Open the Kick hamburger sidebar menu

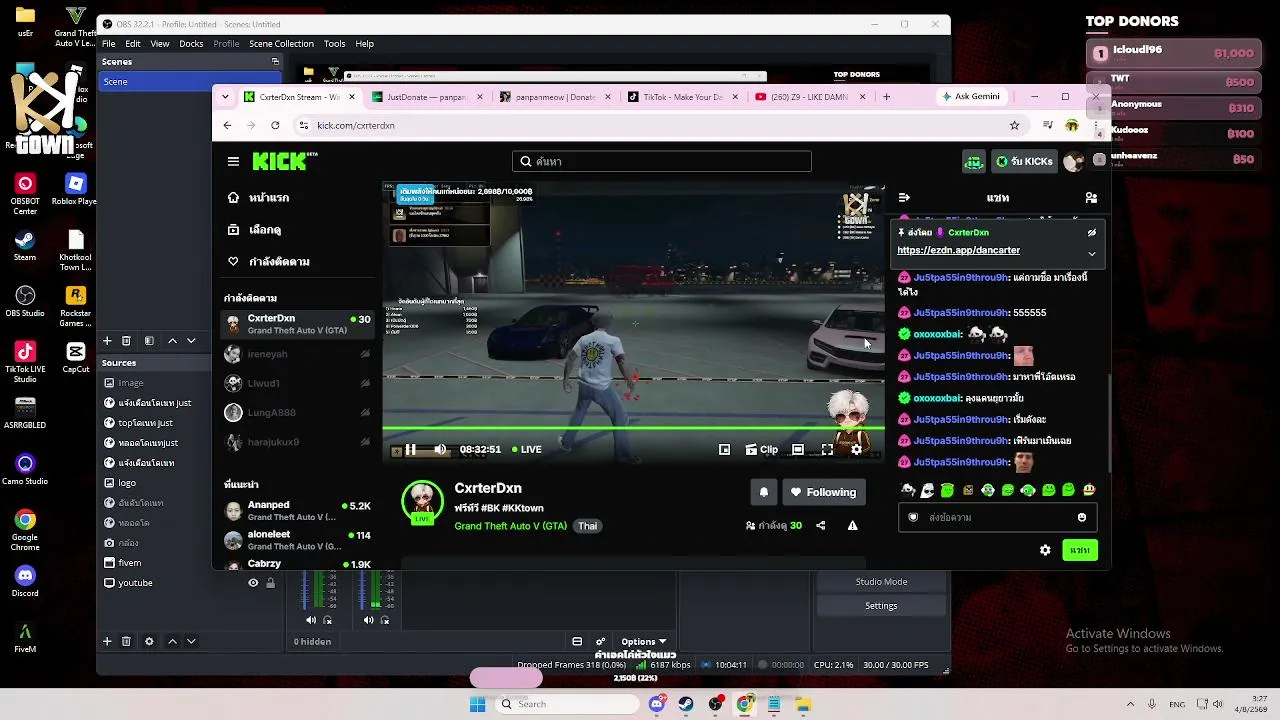click(233, 161)
